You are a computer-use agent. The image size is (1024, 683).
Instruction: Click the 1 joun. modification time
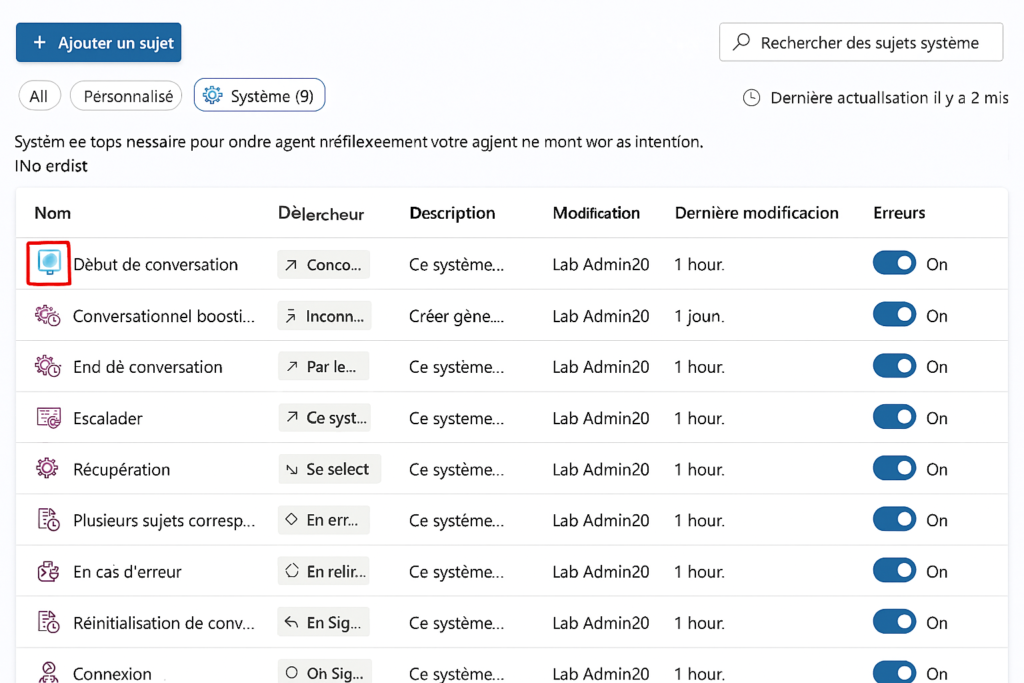(x=699, y=316)
